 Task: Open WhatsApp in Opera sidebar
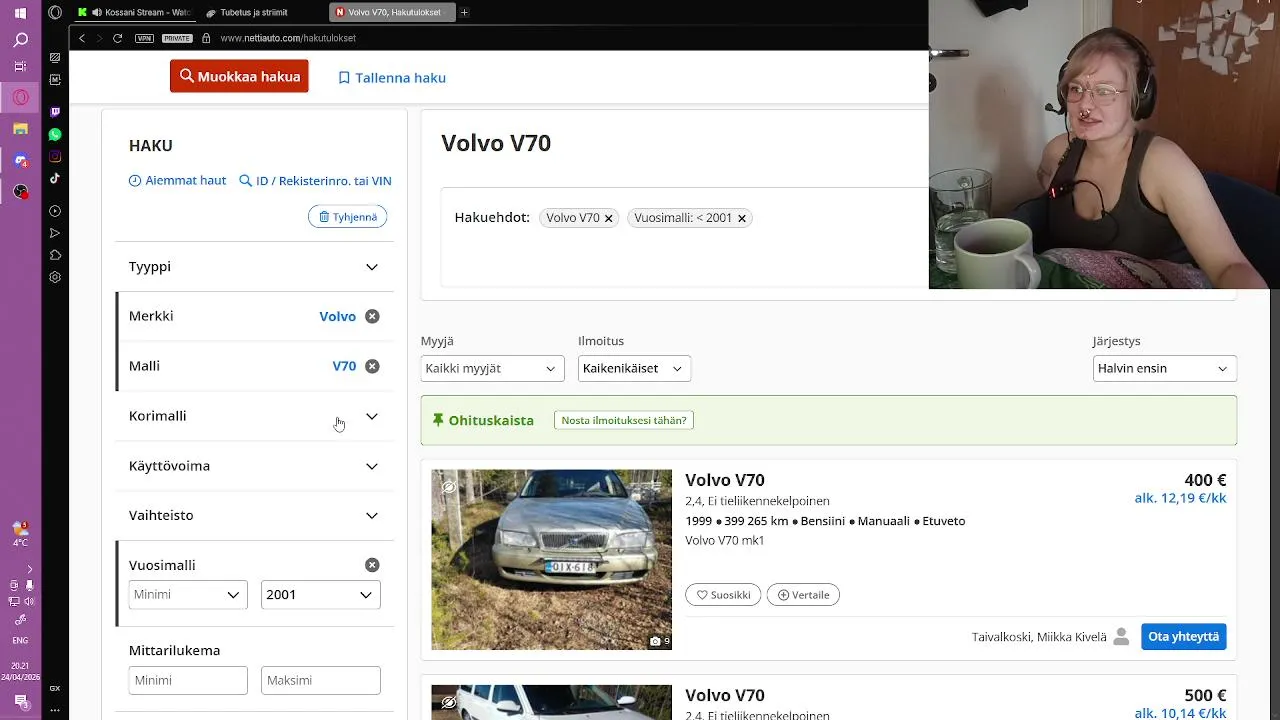(55, 134)
